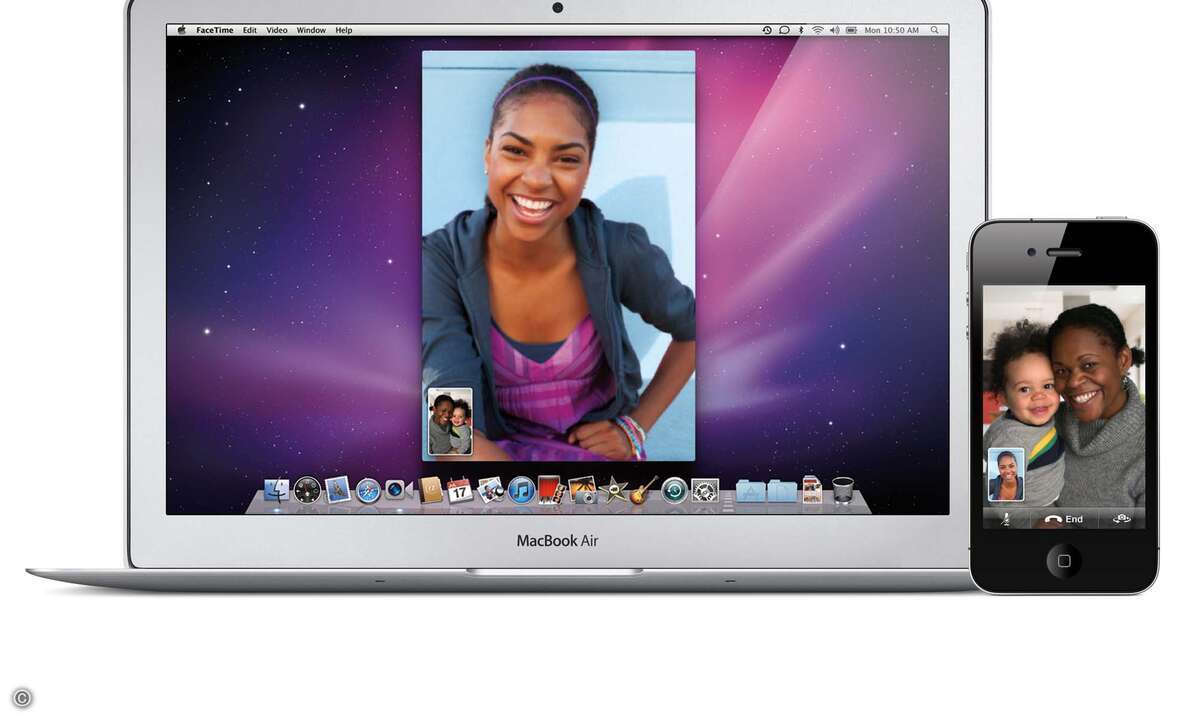Open the Apple menu
The width and height of the screenshot is (1200, 720).
(x=182, y=31)
